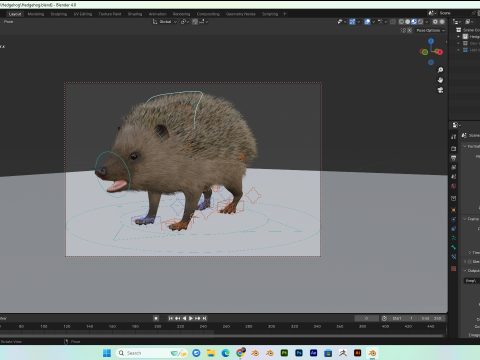This screenshot has height=360, width=480.
Task: Collapse the Format panel in properties
Action: (x=465, y=146)
